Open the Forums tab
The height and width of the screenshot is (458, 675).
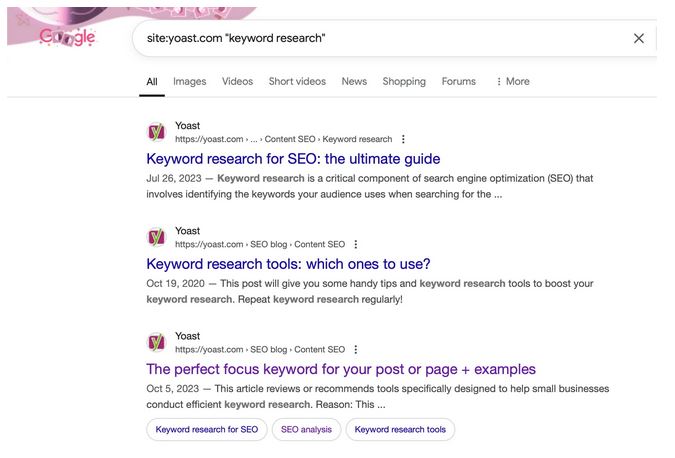(458, 81)
